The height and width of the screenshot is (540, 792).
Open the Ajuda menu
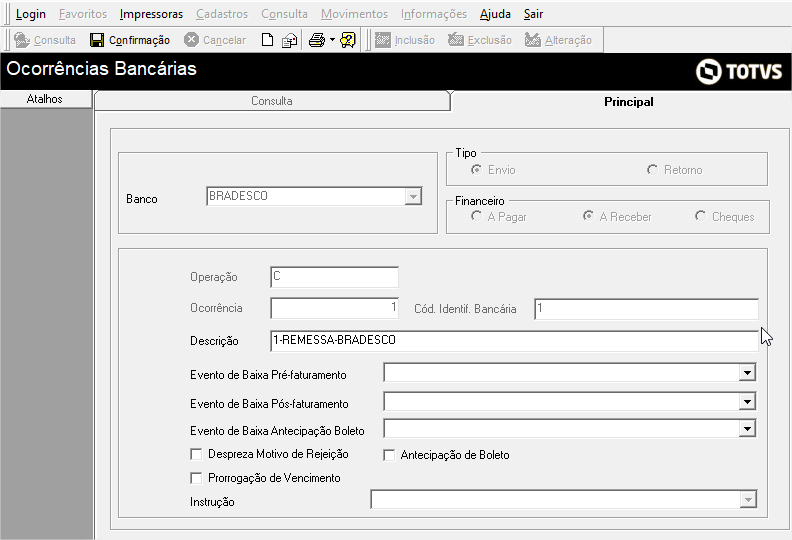pos(495,14)
